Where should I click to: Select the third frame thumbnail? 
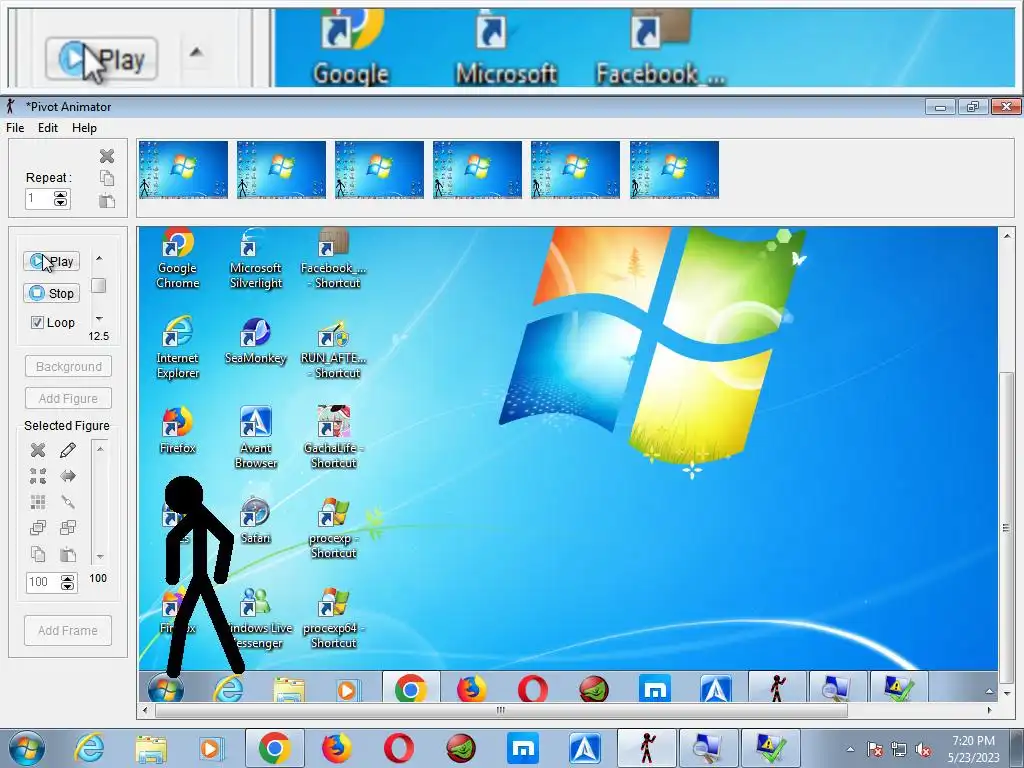(x=379, y=170)
